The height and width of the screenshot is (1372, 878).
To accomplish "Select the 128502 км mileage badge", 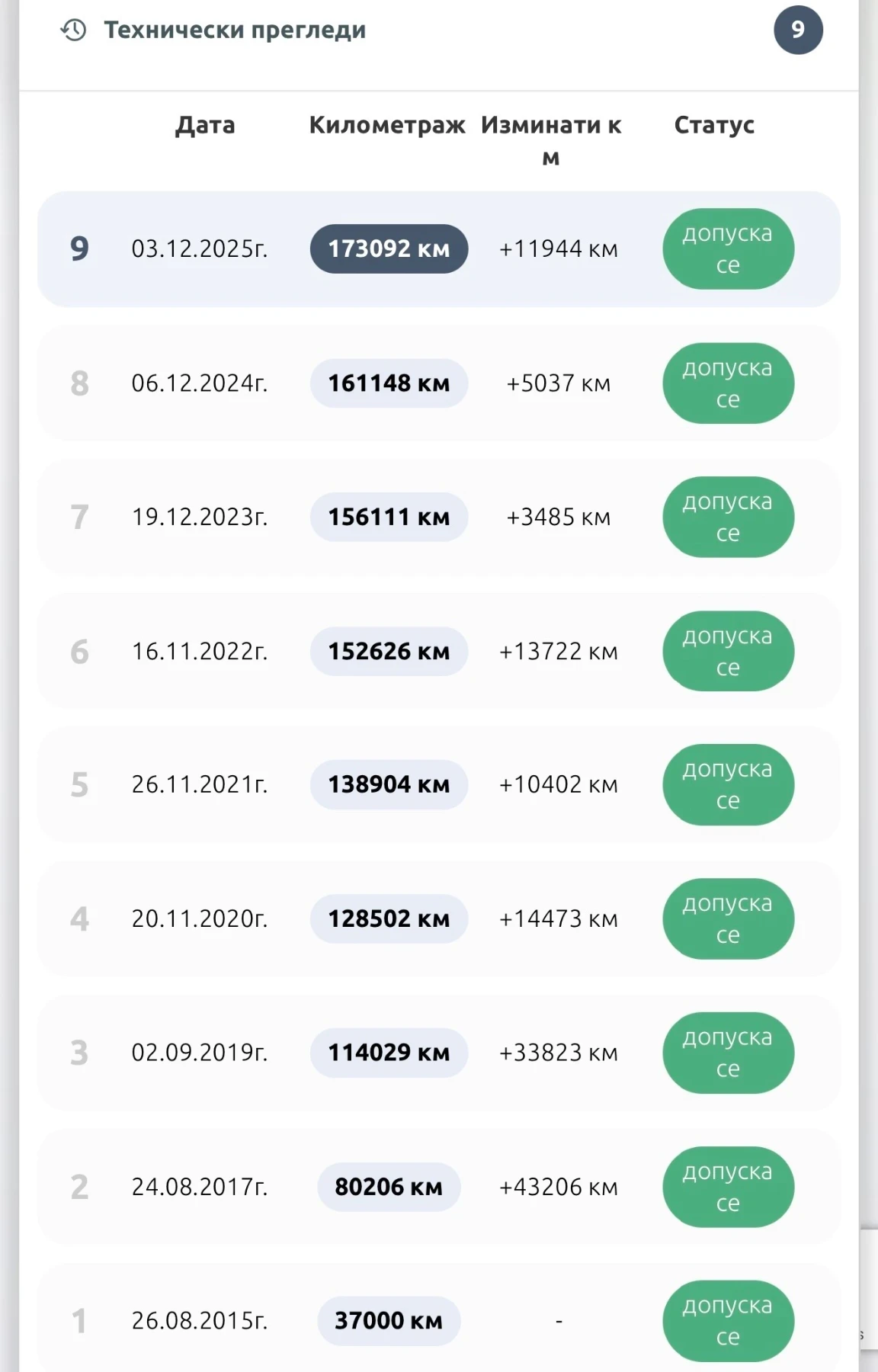I will tap(389, 918).
